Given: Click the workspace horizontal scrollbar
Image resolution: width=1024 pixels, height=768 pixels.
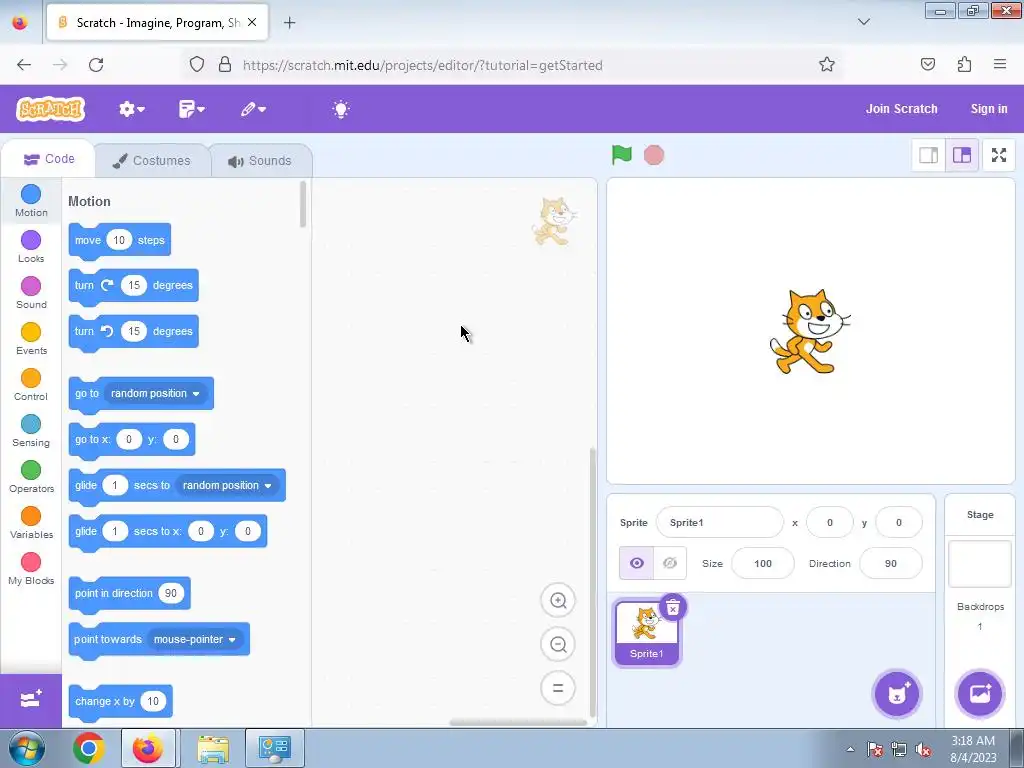Looking at the screenshot, I should click(518, 722).
